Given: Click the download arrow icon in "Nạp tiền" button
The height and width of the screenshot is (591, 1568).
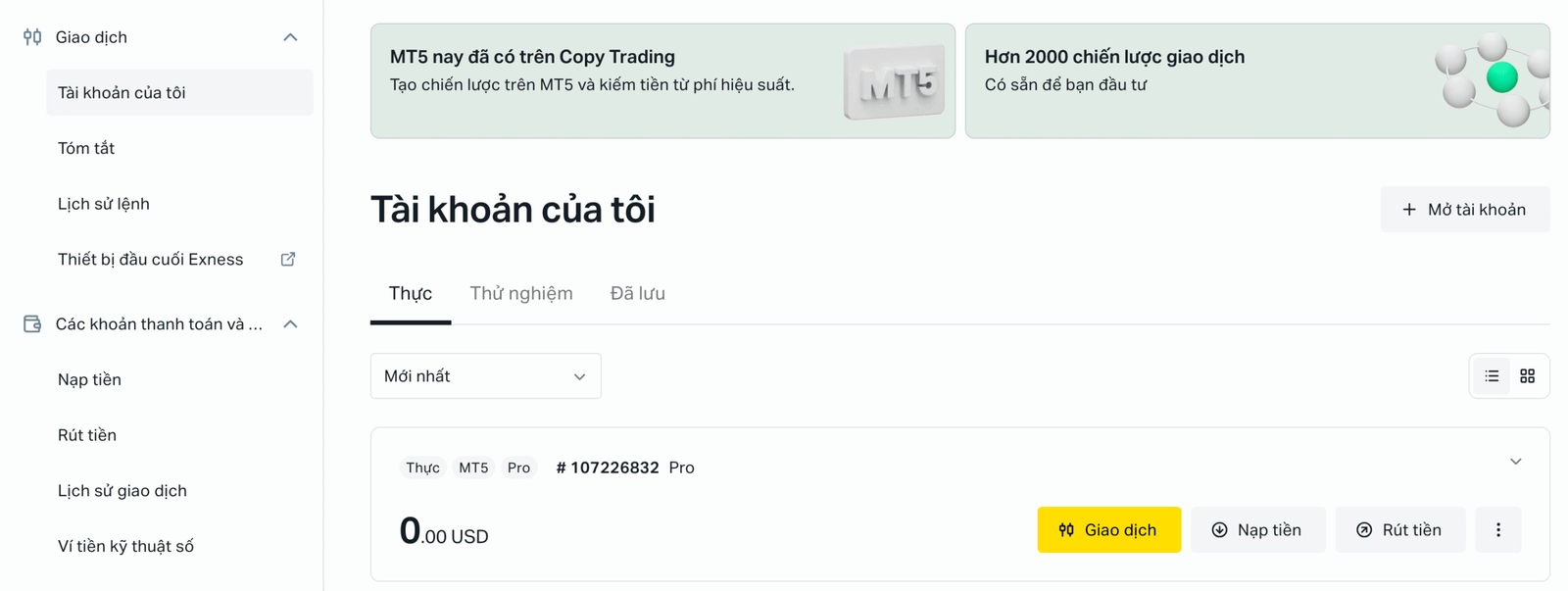Looking at the screenshot, I should 1218,529.
